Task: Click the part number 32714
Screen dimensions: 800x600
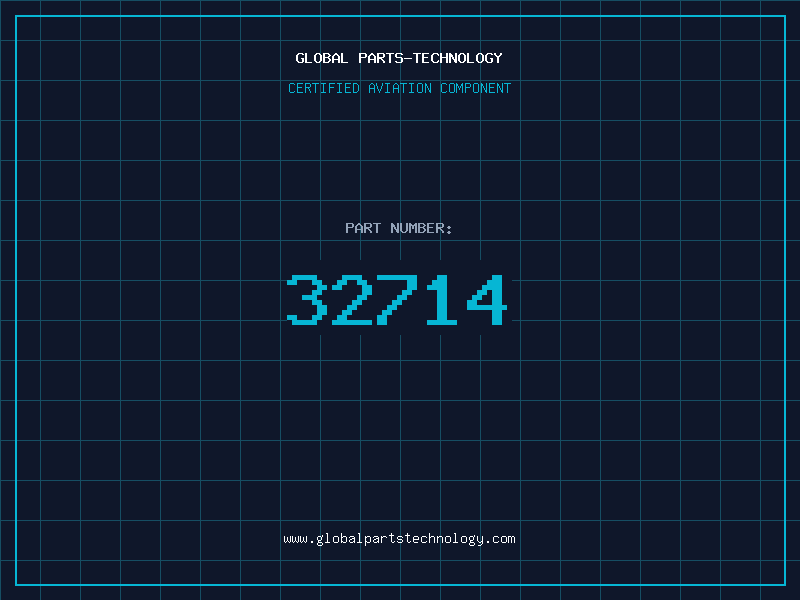Action: pos(397,300)
